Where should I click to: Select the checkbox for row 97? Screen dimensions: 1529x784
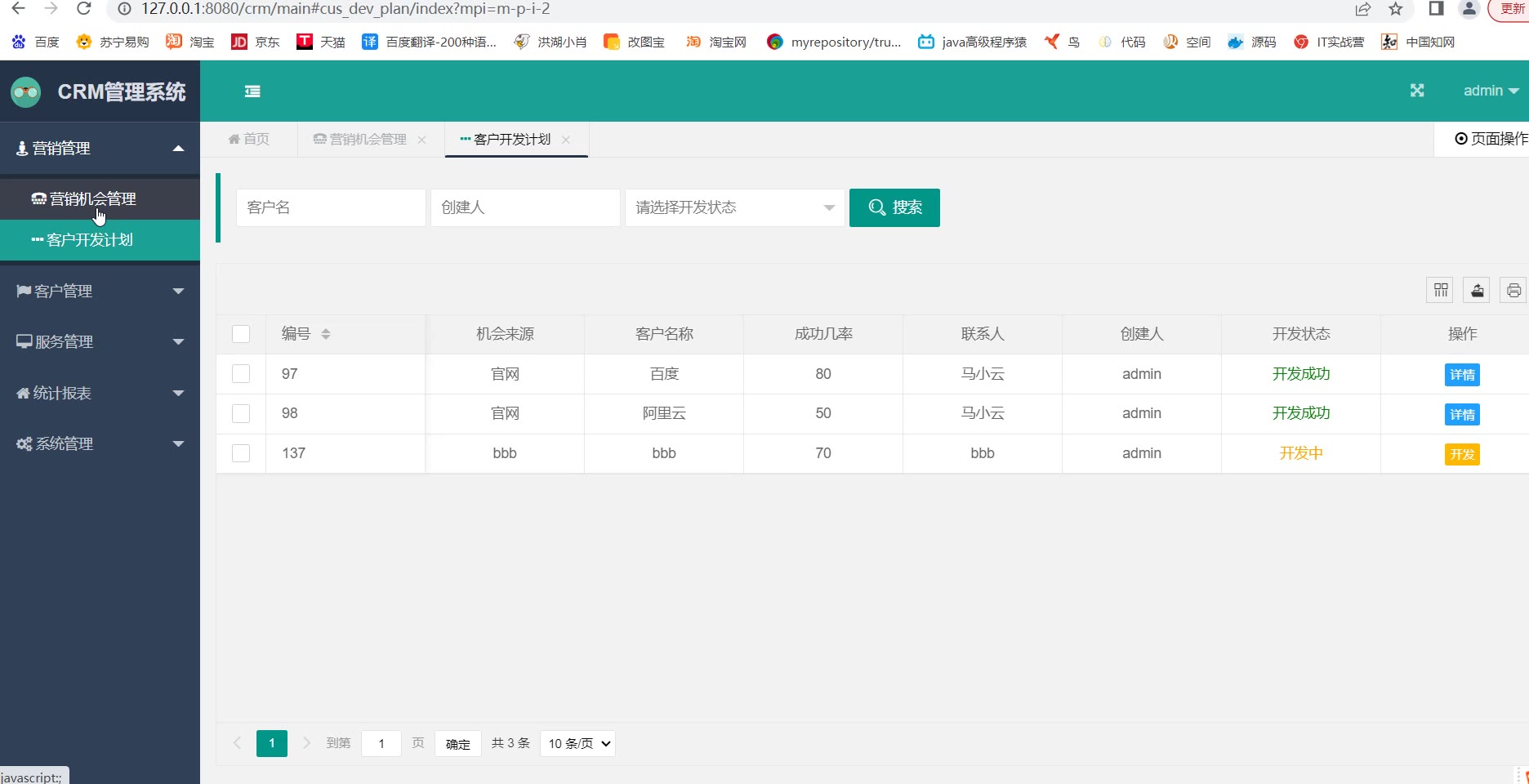(x=241, y=374)
